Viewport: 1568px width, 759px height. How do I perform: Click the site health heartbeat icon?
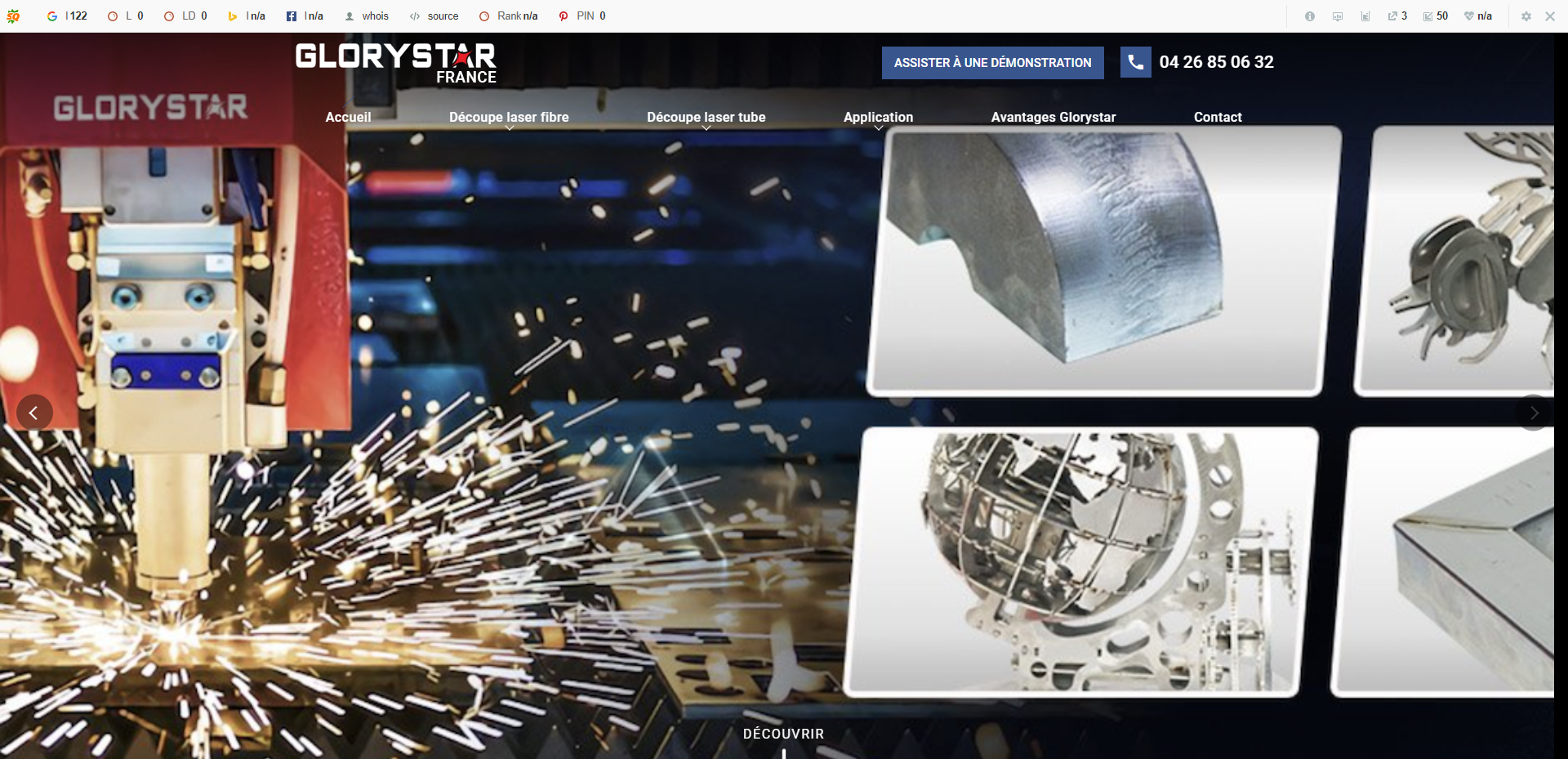point(1478,16)
